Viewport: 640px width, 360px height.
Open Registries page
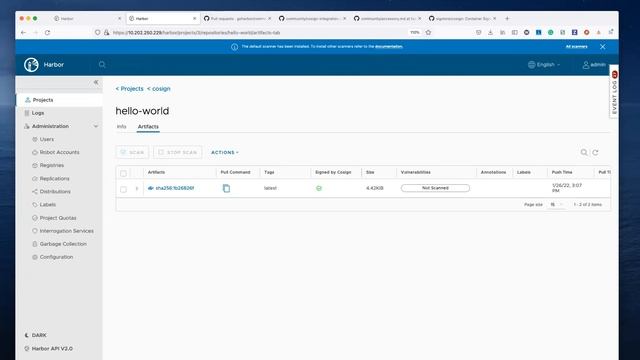(51, 165)
